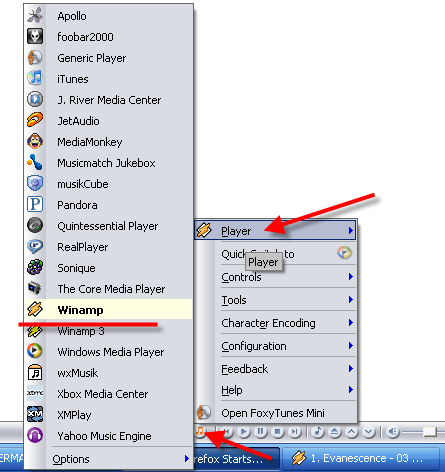445x472 pixels.
Task: Click the orange FoxyTunes main menu icon
Action: click(200, 431)
